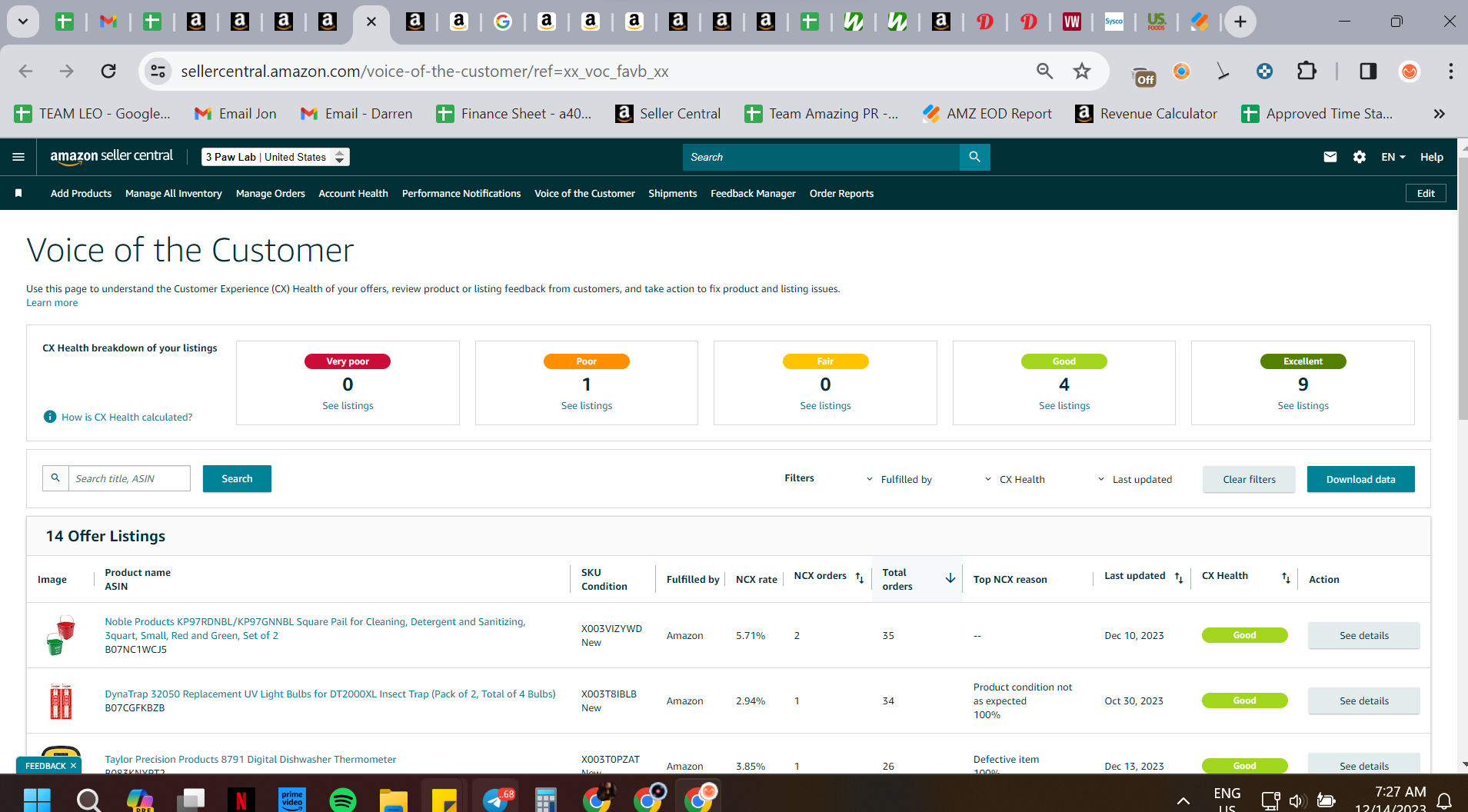Open See listings under Poor
The image size is (1468, 812).
tap(587, 405)
